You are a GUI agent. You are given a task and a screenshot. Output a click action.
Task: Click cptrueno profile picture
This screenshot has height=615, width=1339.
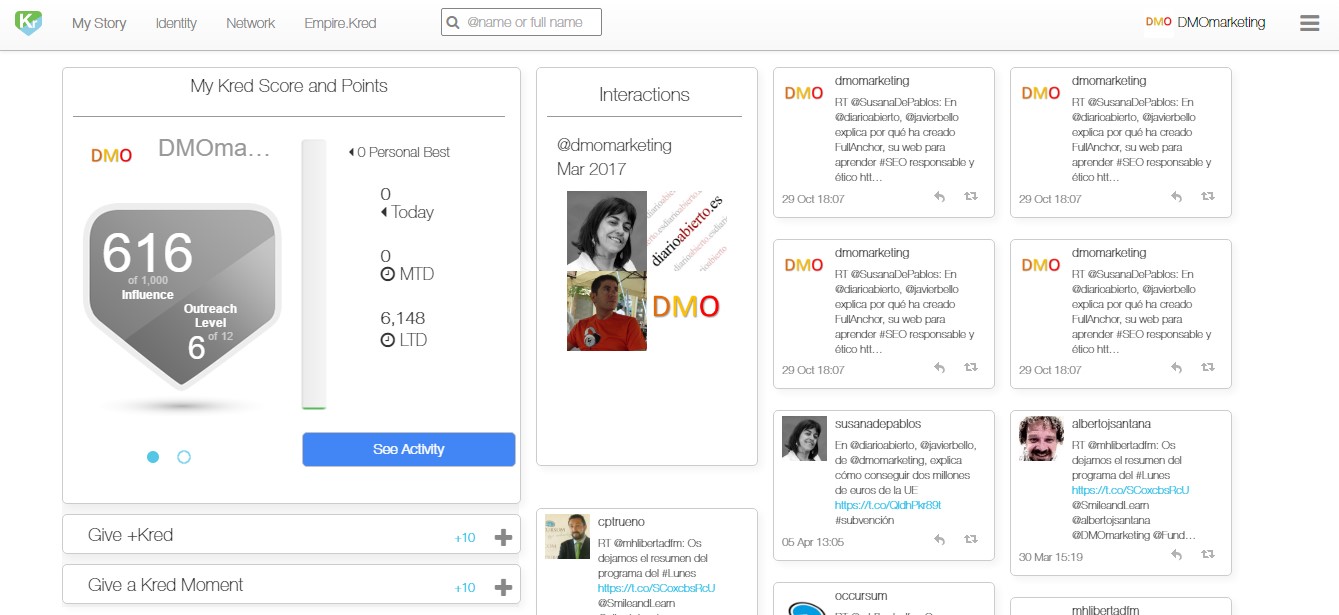pyautogui.click(x=567, y=537)
